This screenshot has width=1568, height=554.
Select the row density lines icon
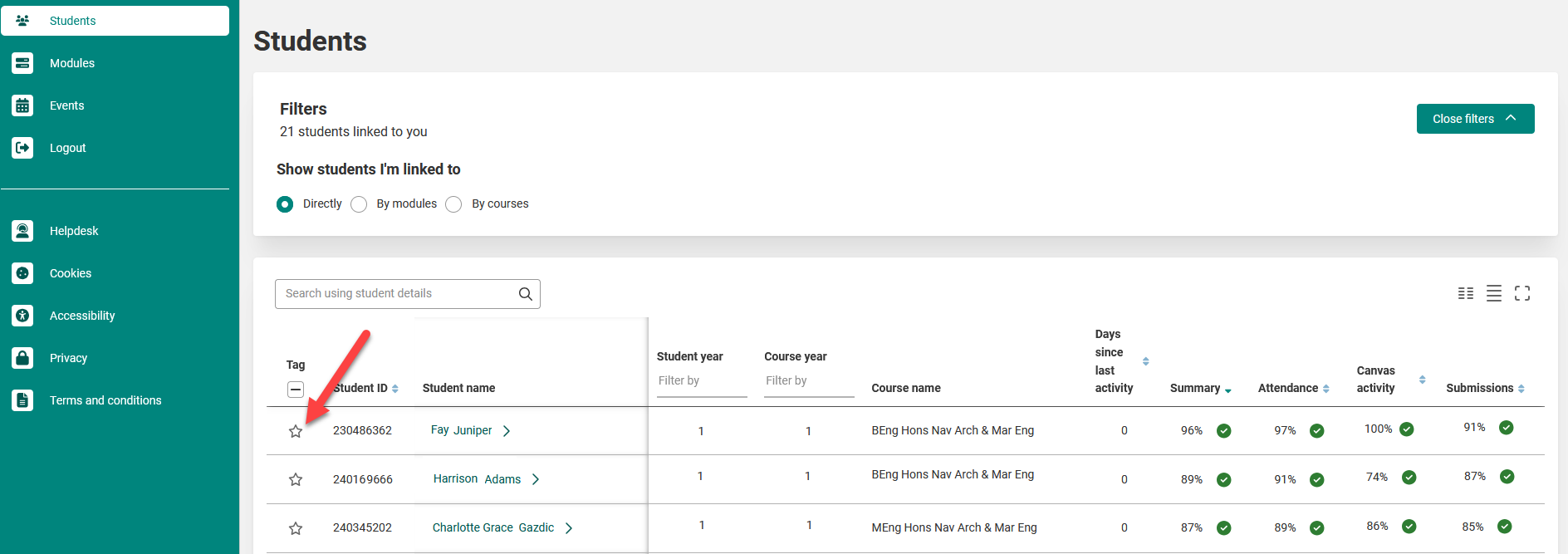click(1493, 293)
